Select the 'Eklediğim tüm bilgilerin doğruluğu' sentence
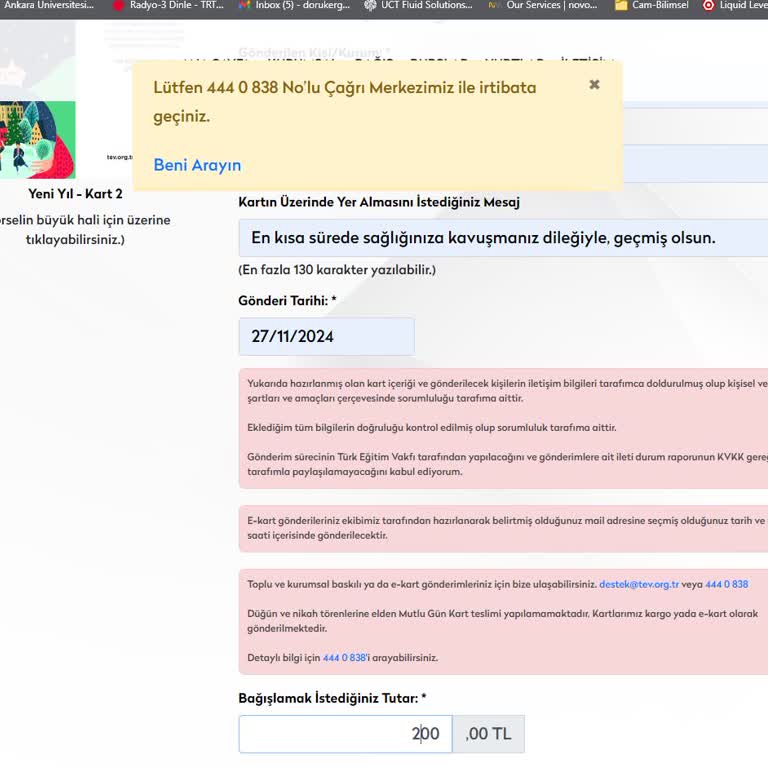Screen dimensions: 768x768 (432, 428)
